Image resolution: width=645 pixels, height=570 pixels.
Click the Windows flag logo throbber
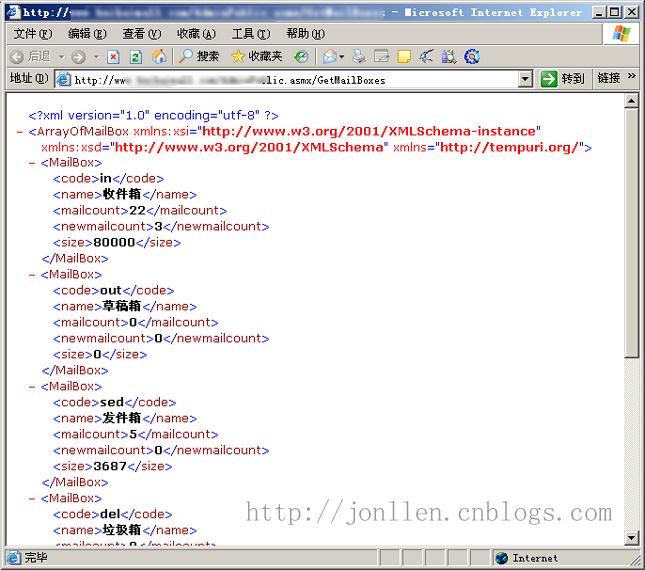[x=622, y=33]
